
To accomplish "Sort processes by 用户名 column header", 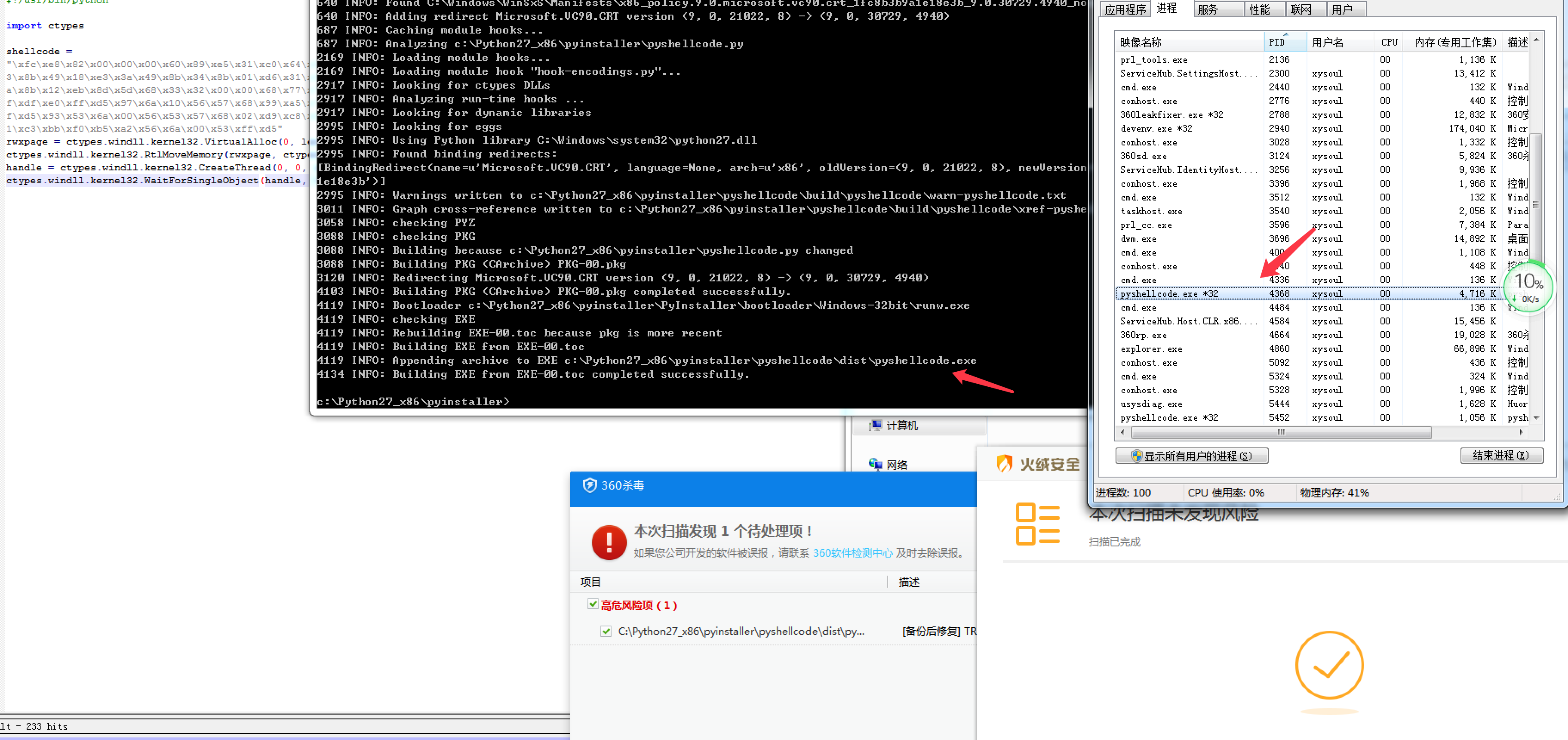I will coord(1340,42).
